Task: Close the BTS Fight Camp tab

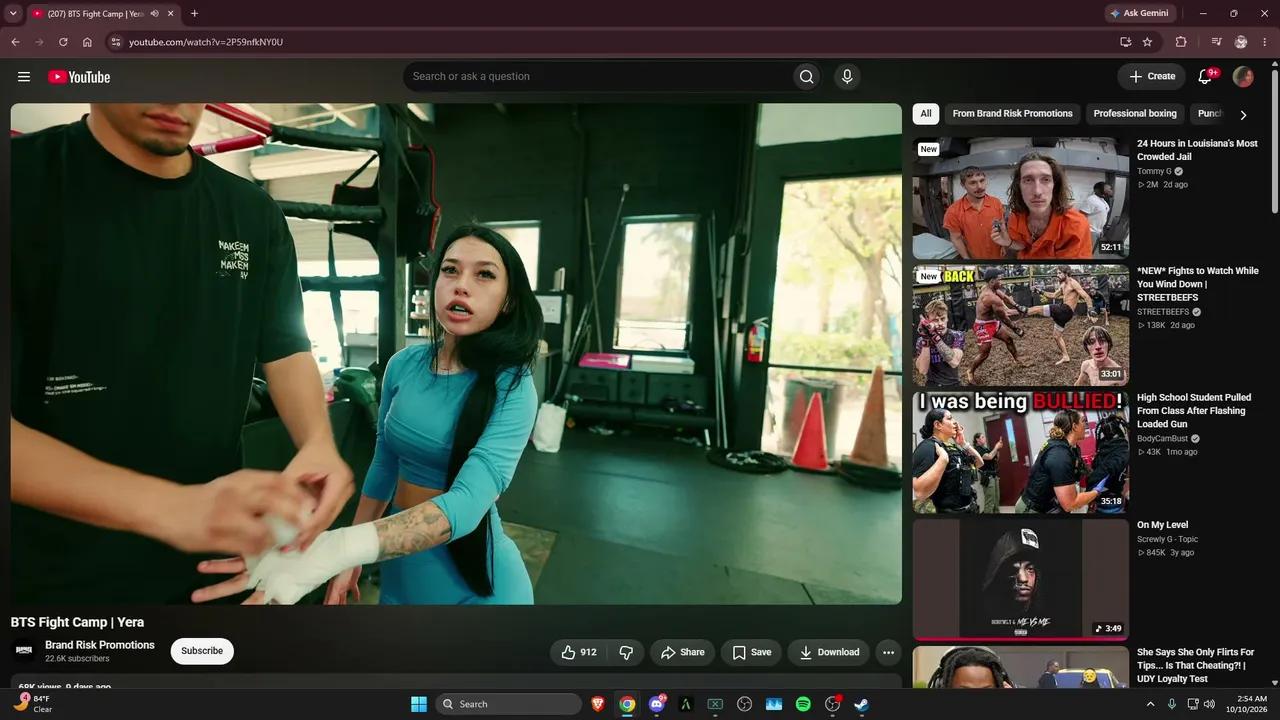Action: tap(171, 14)
